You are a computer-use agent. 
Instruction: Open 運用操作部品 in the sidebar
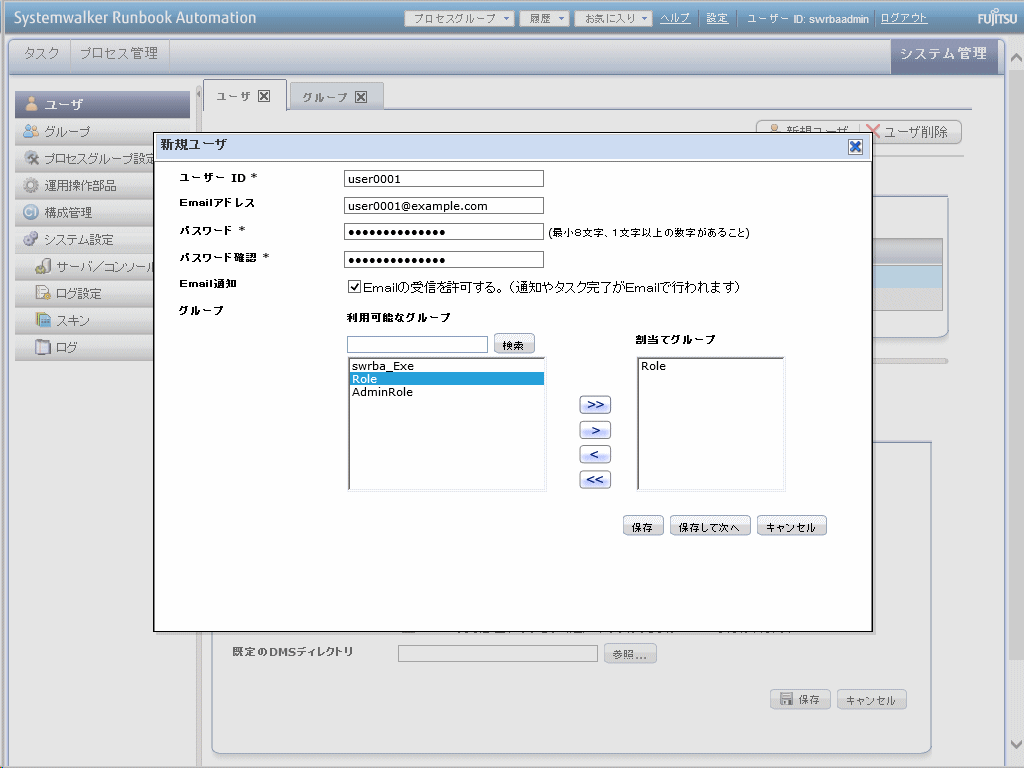[x=84, y=185]
